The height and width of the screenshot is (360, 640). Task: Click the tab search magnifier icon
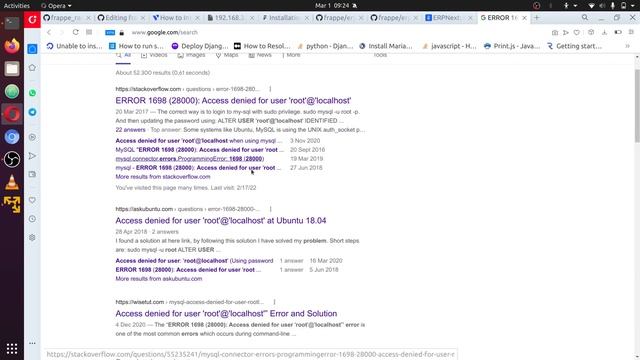(x=585, y=18)
